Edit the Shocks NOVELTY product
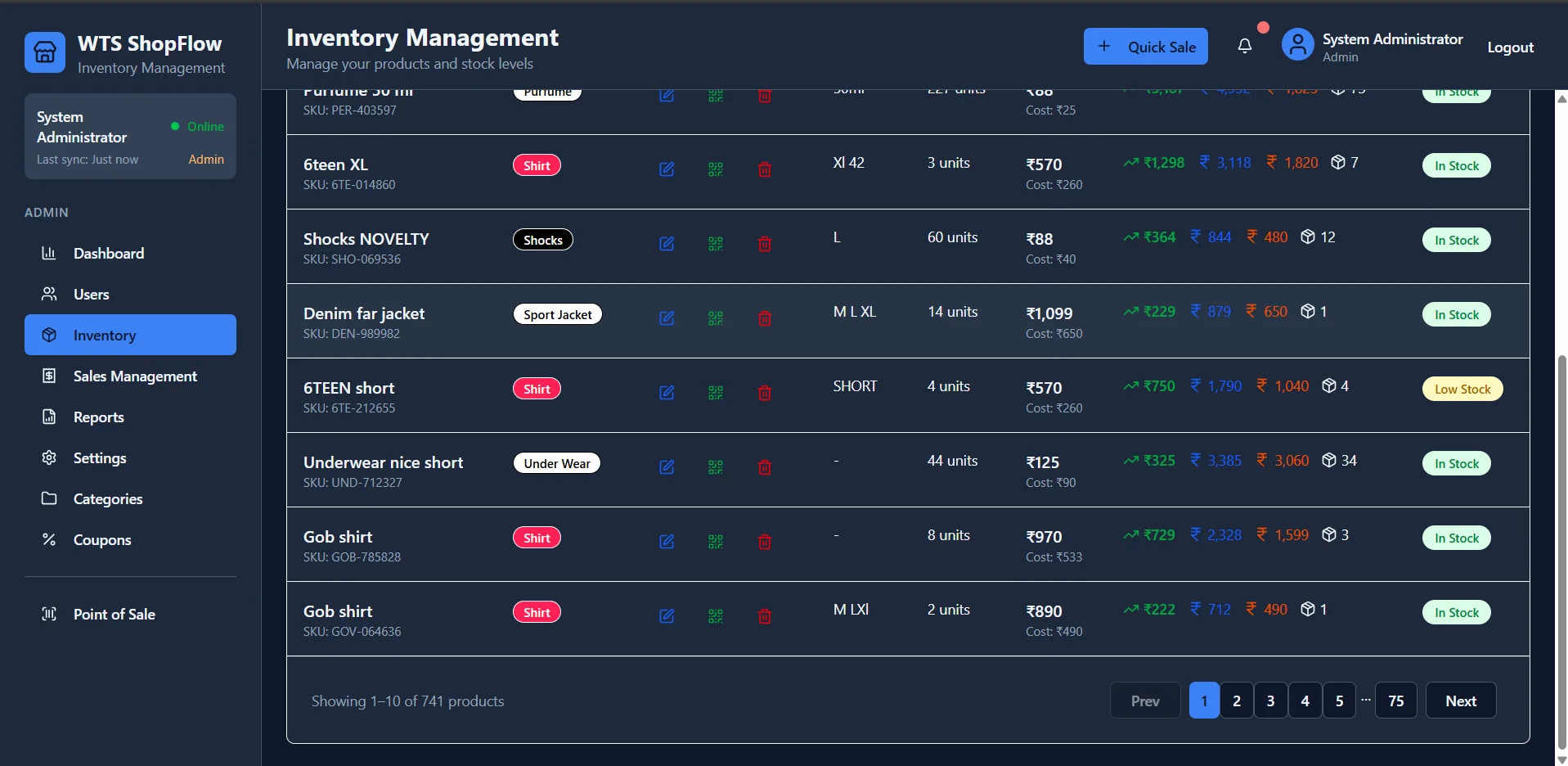Screen dimensions: 1568x766 (667, 244)
